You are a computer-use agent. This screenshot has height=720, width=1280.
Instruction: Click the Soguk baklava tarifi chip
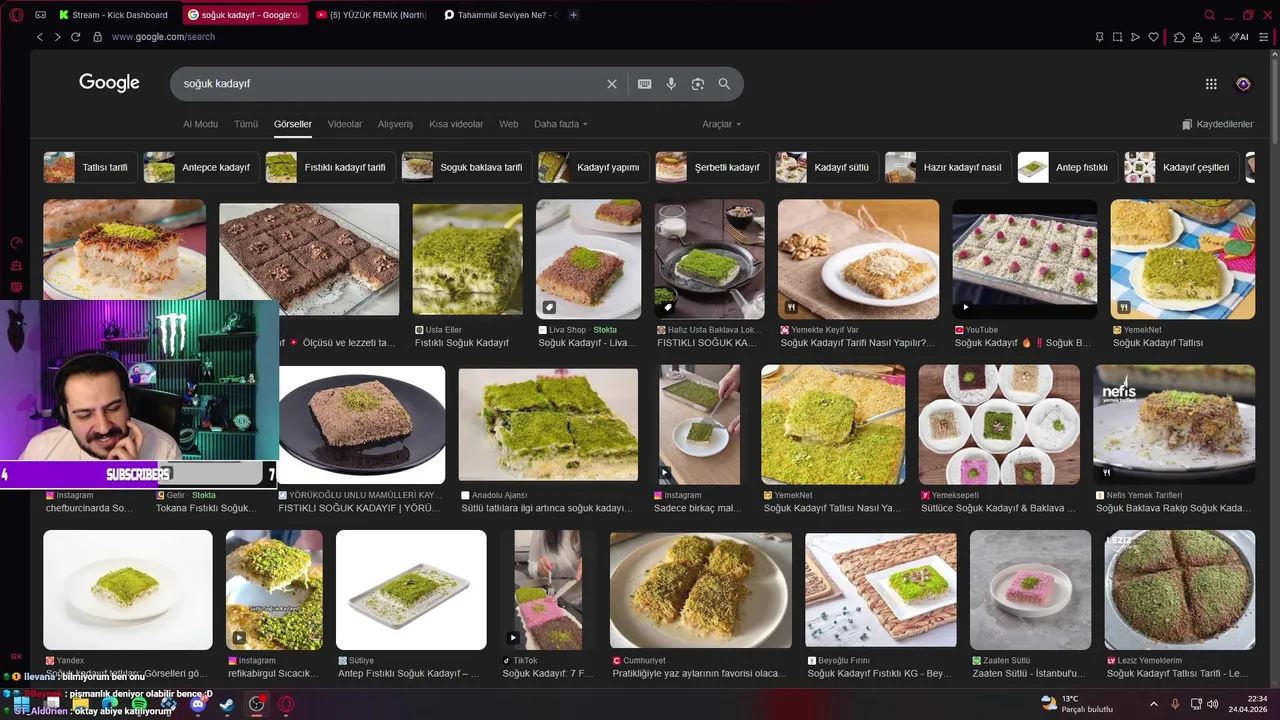click(466, 167)
